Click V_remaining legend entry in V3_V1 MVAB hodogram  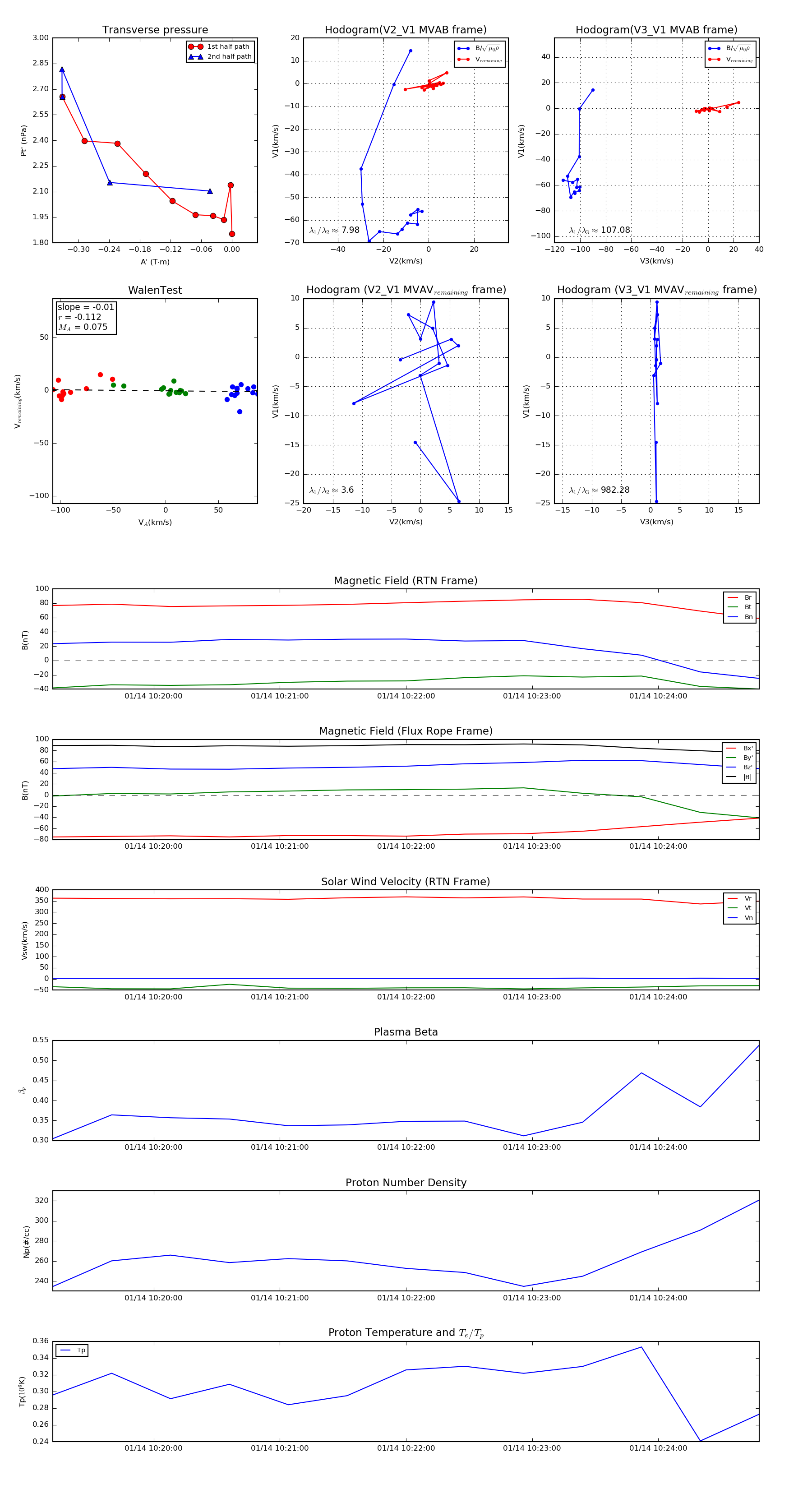tap(730, 60)
